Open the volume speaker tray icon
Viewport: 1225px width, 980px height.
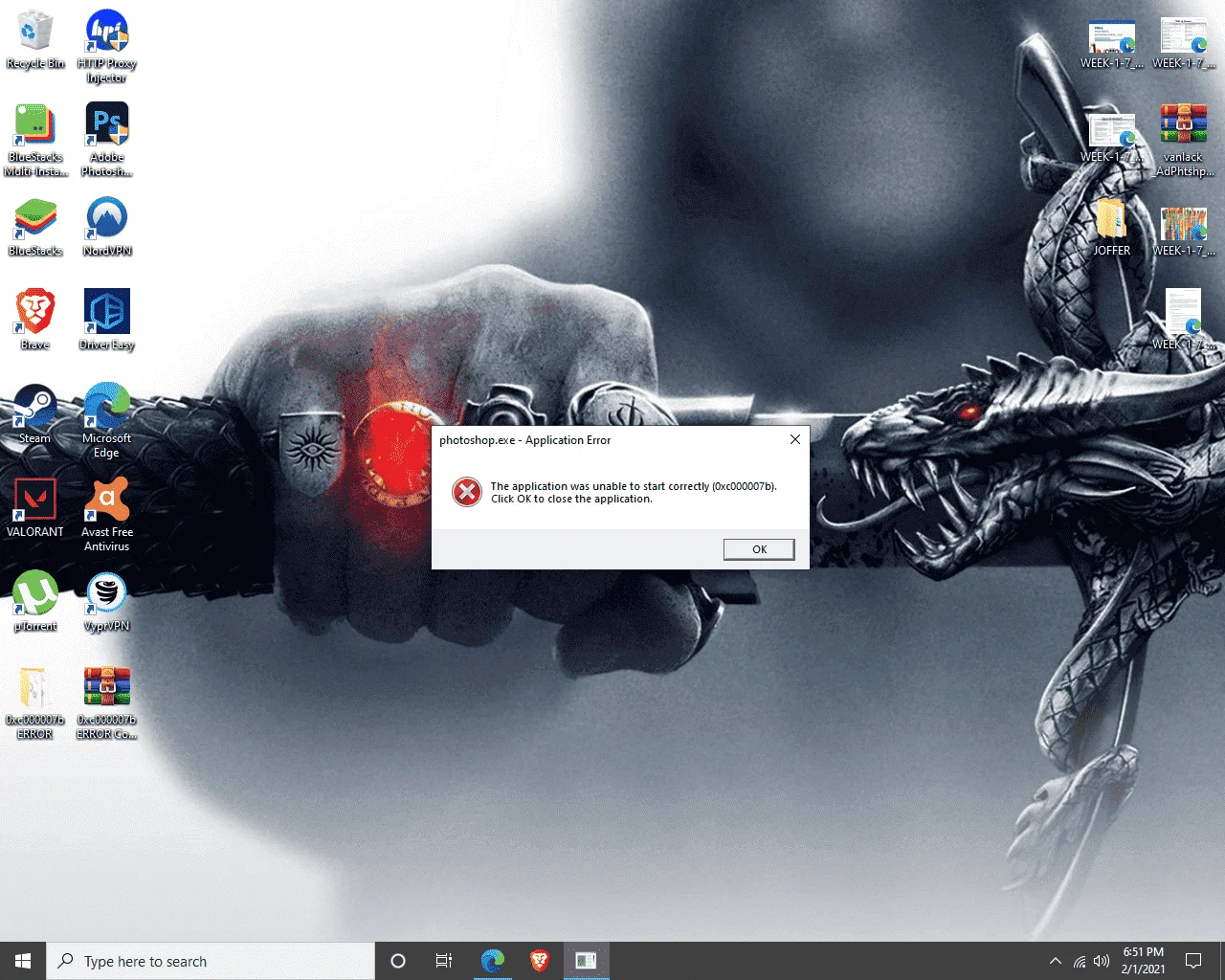pyautogui.click(x=1102, y=961)
